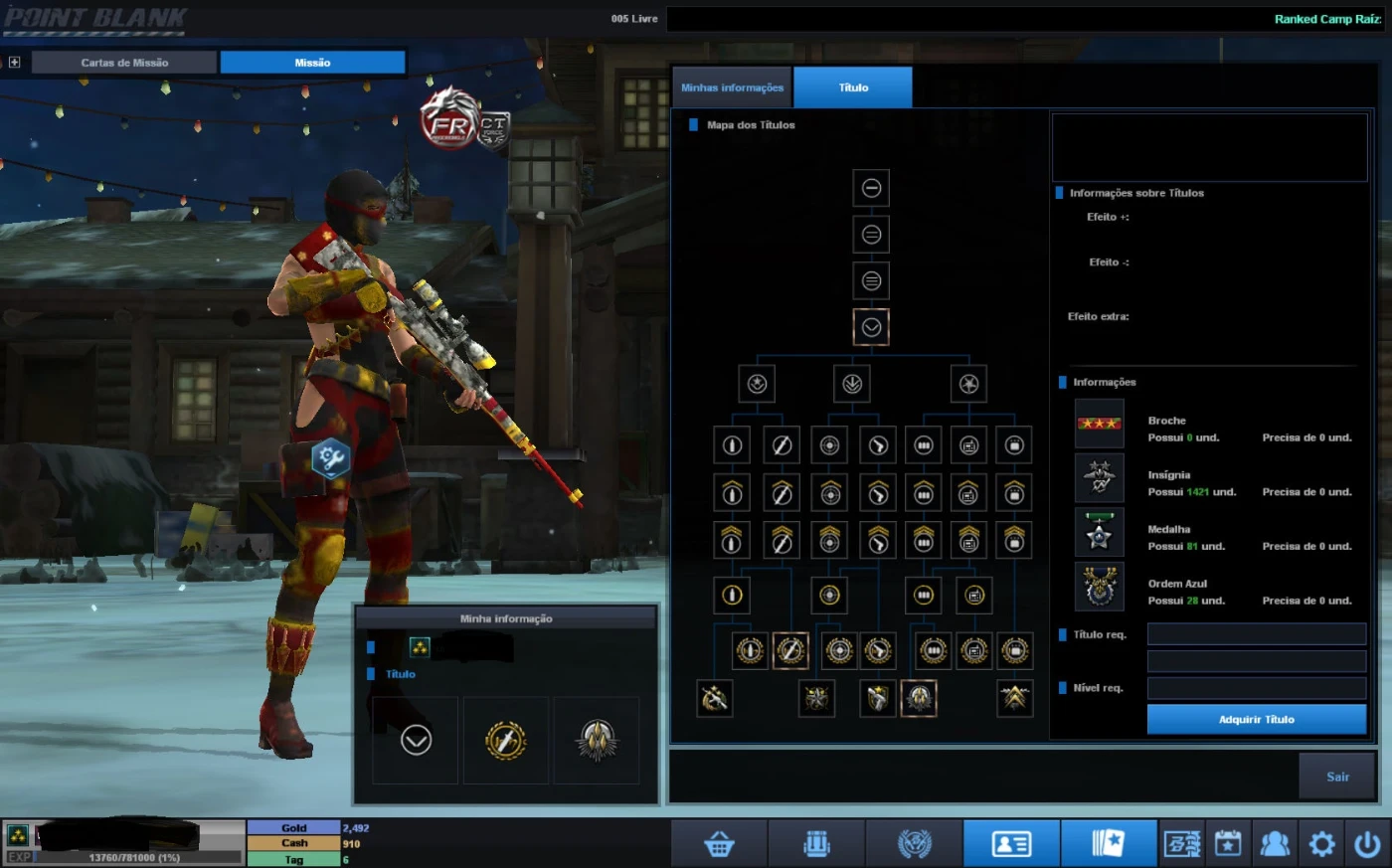Switch to the Cartas de Missão tab
Screen dimensions: 1392x868
(x=124, y=63)
